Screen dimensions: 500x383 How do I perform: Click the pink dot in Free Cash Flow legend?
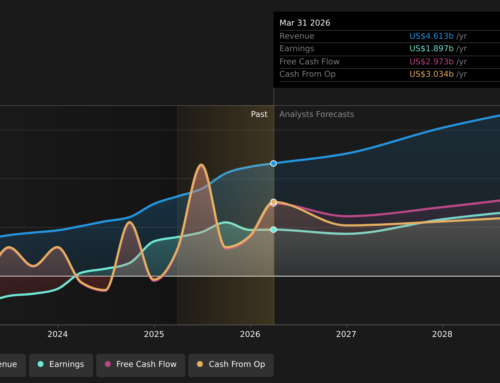108,364
